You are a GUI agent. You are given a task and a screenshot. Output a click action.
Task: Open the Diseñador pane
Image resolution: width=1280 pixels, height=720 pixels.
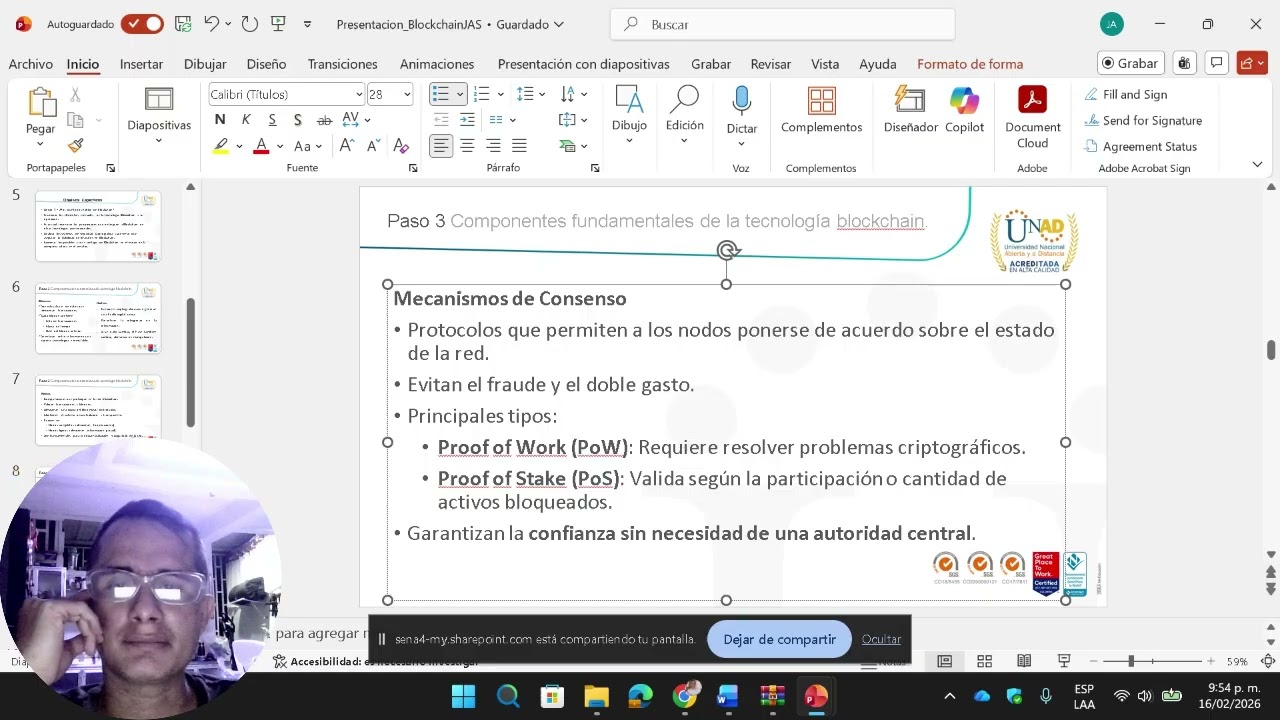(910, 111)
